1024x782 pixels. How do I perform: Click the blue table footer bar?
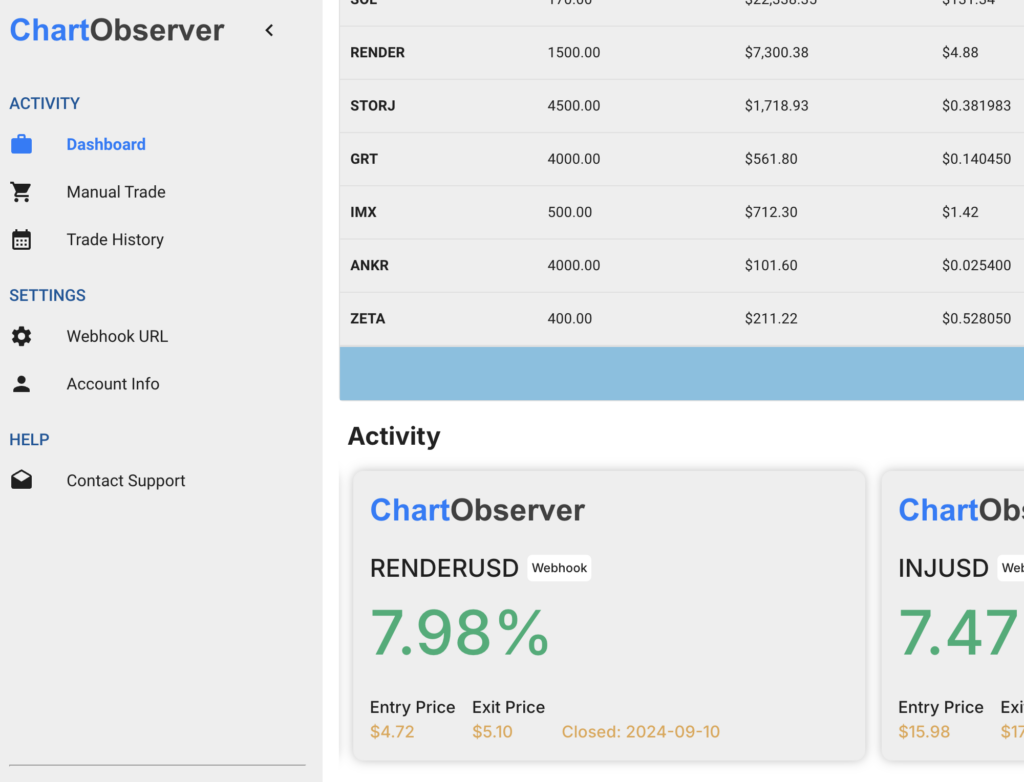[x=682, y=374]
